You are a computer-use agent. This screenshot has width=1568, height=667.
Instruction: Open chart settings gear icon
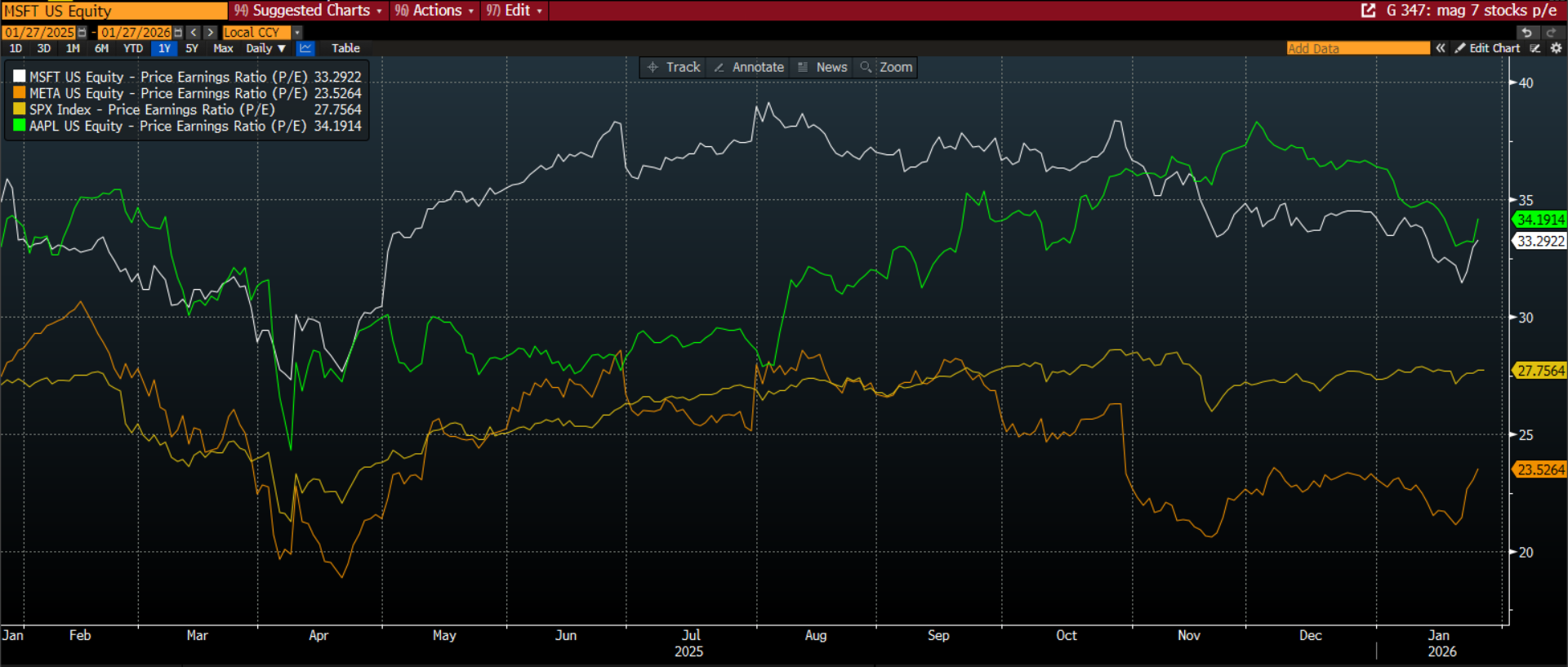1556,48
